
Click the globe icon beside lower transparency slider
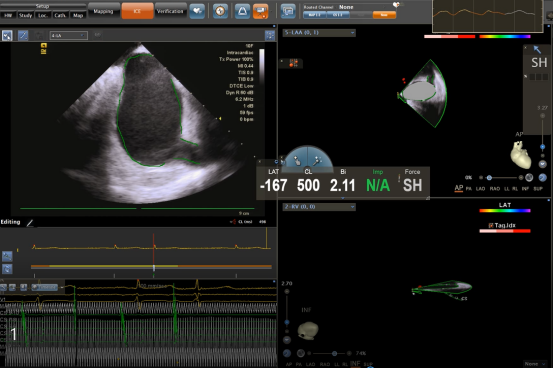click(300, 353)
